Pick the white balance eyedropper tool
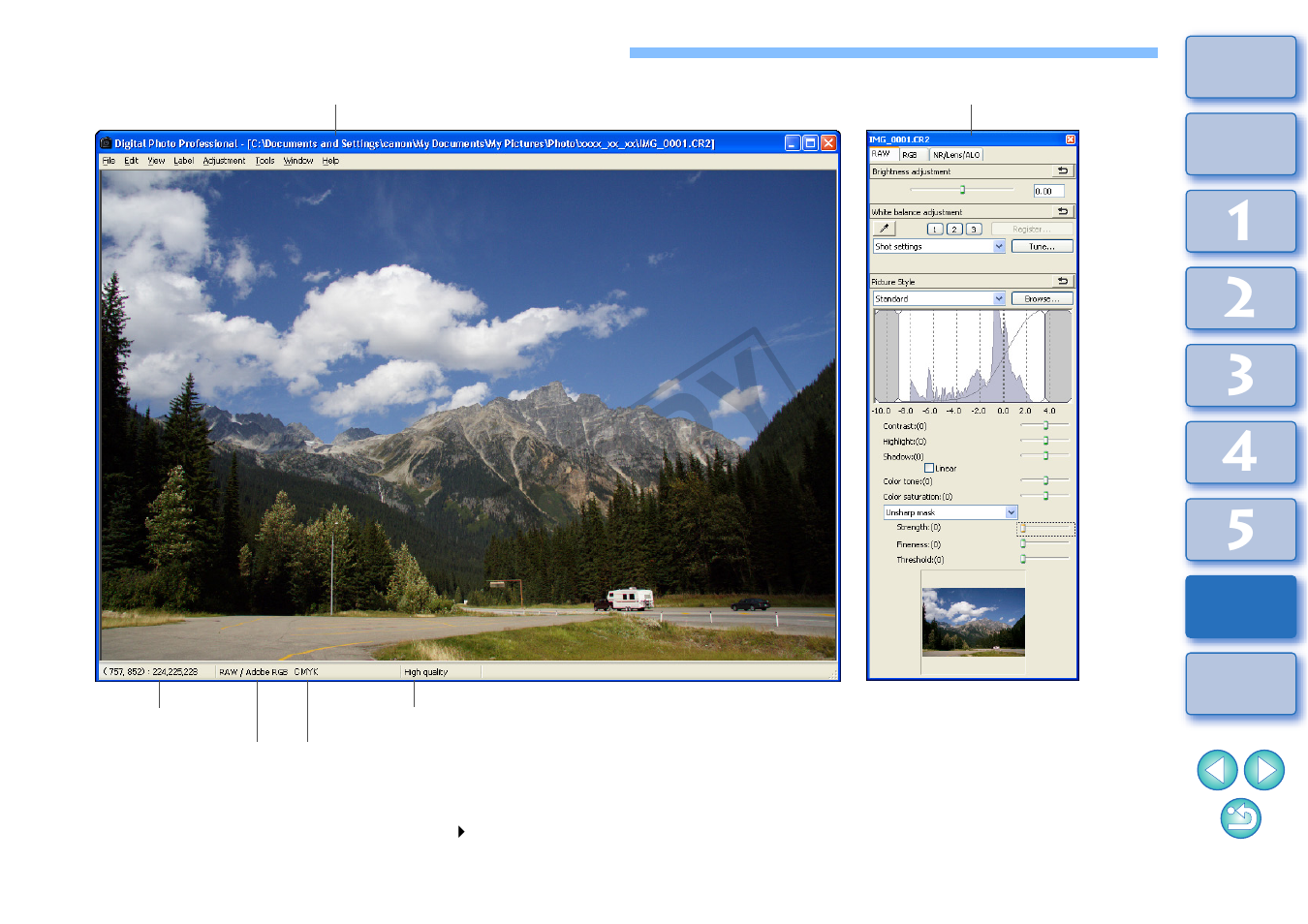This screenshot has height=924, width=1308. [884, 230]
